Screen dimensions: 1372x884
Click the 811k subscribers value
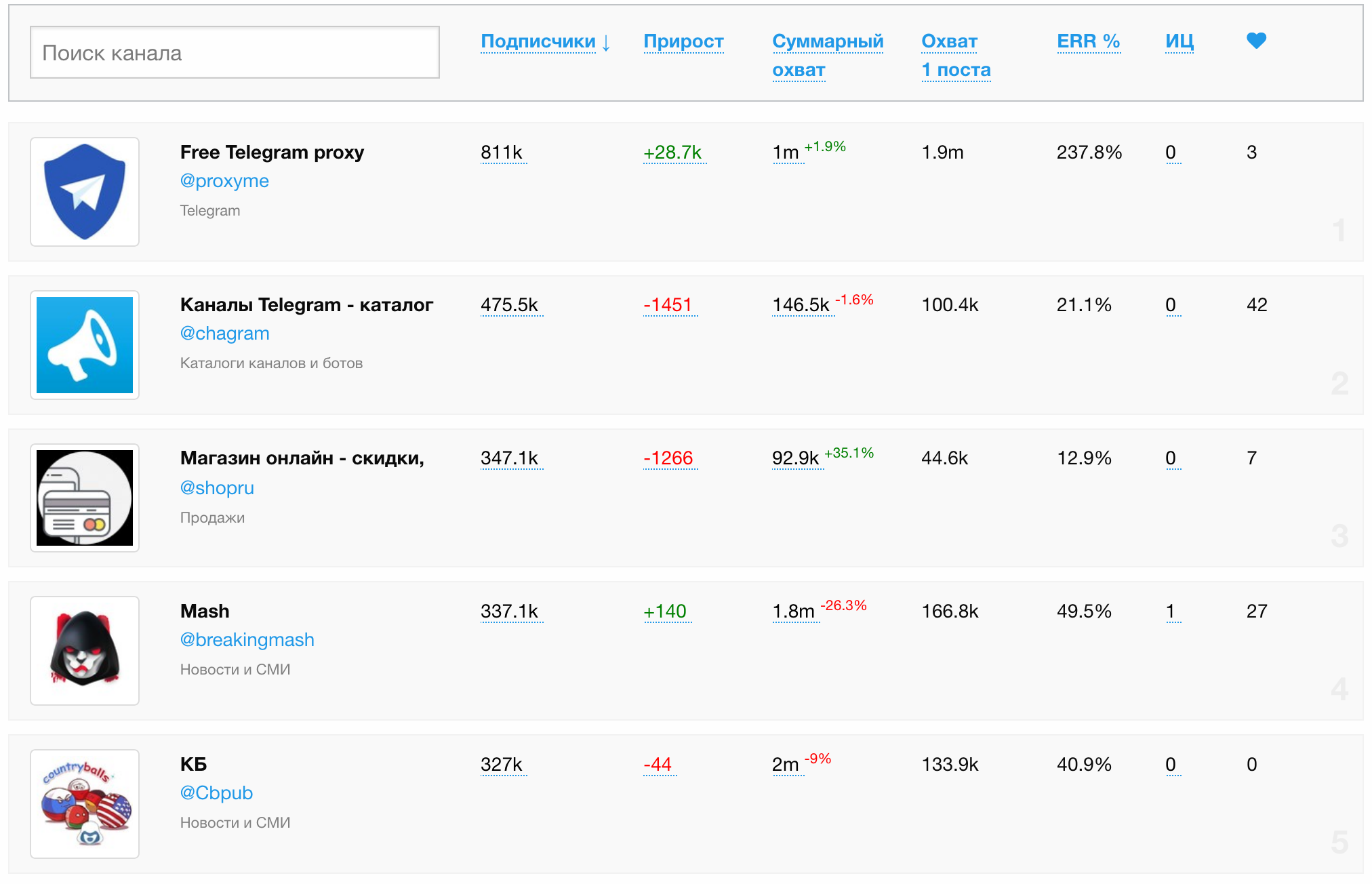502,153
